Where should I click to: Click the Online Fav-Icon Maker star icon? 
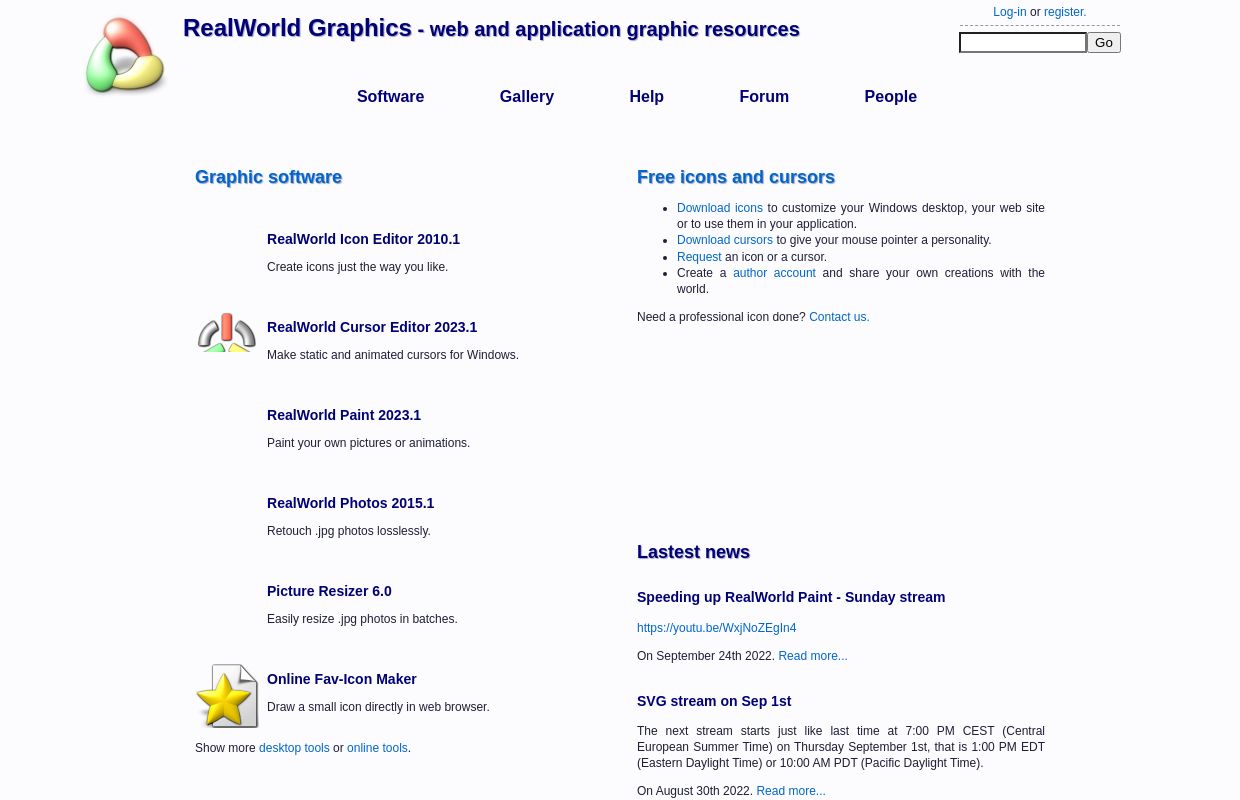pos(227,696)
